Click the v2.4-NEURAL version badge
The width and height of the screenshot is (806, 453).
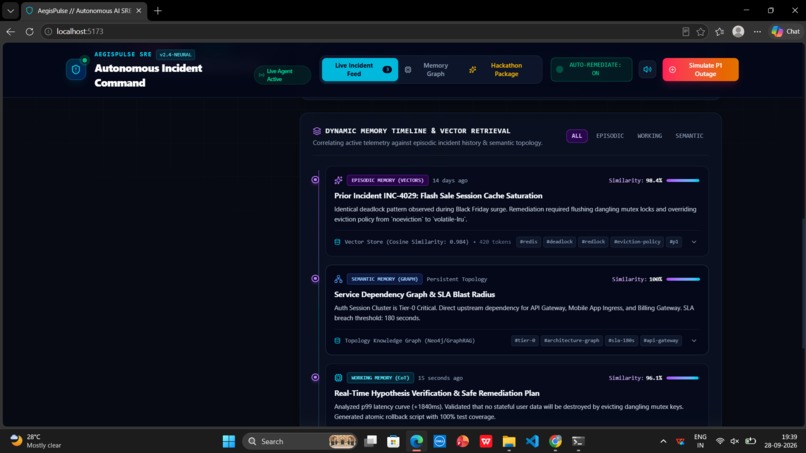click(175, 55)
